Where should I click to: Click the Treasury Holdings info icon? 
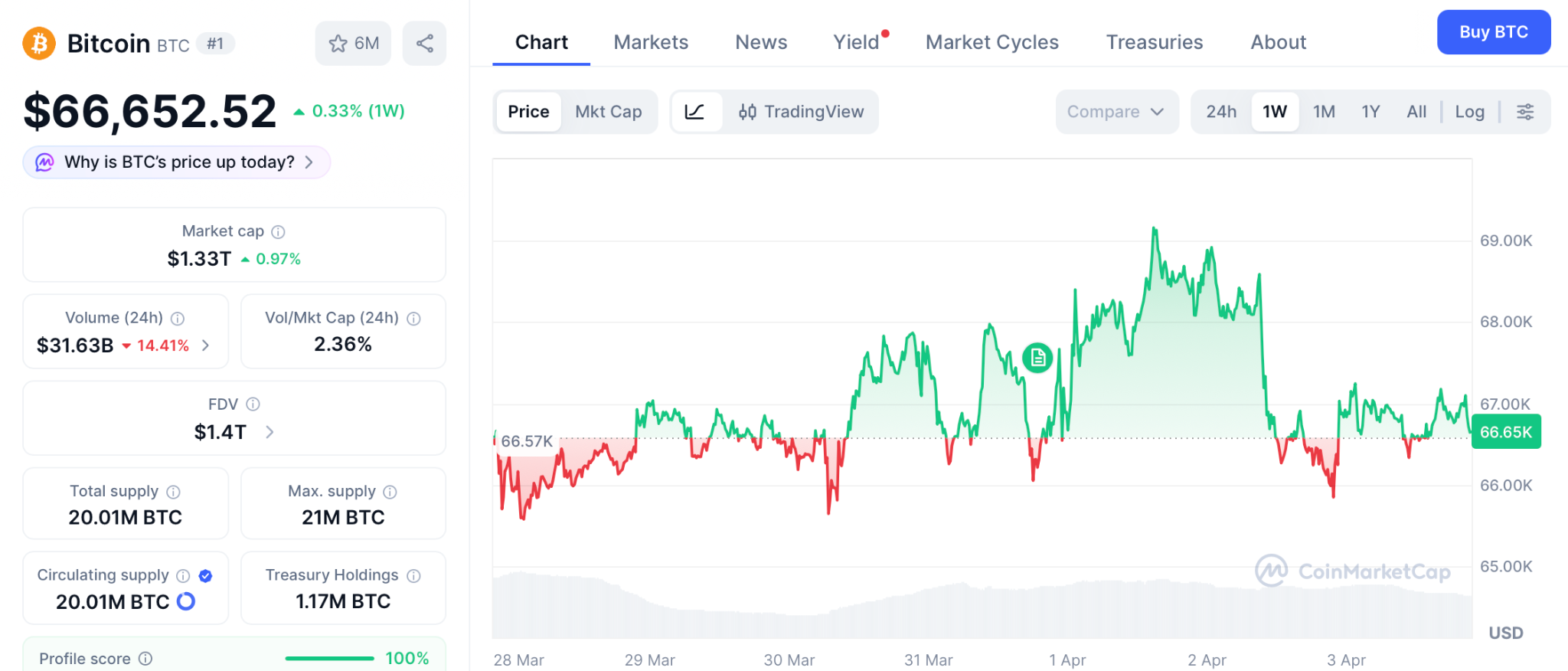click(x=414, y=576)
